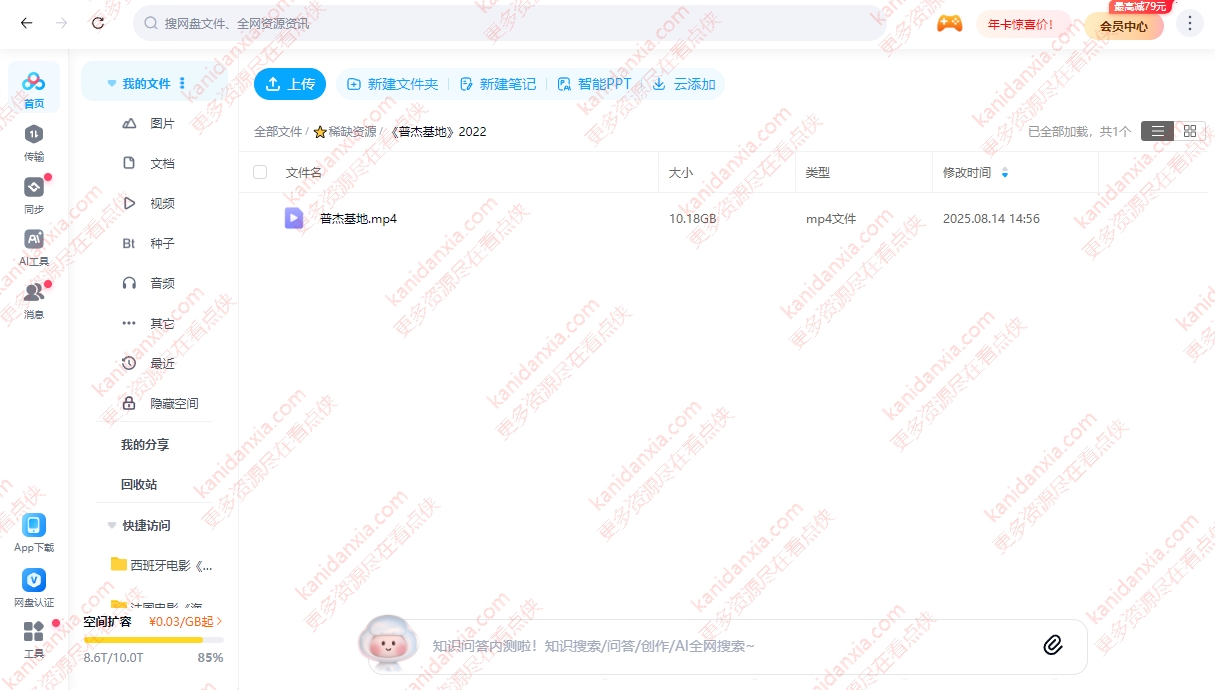Viewport: 1215px width, 690px height.
Task: Collapse the 快捷访问 section
Action: pyautogui.click(x=111, y=525)
